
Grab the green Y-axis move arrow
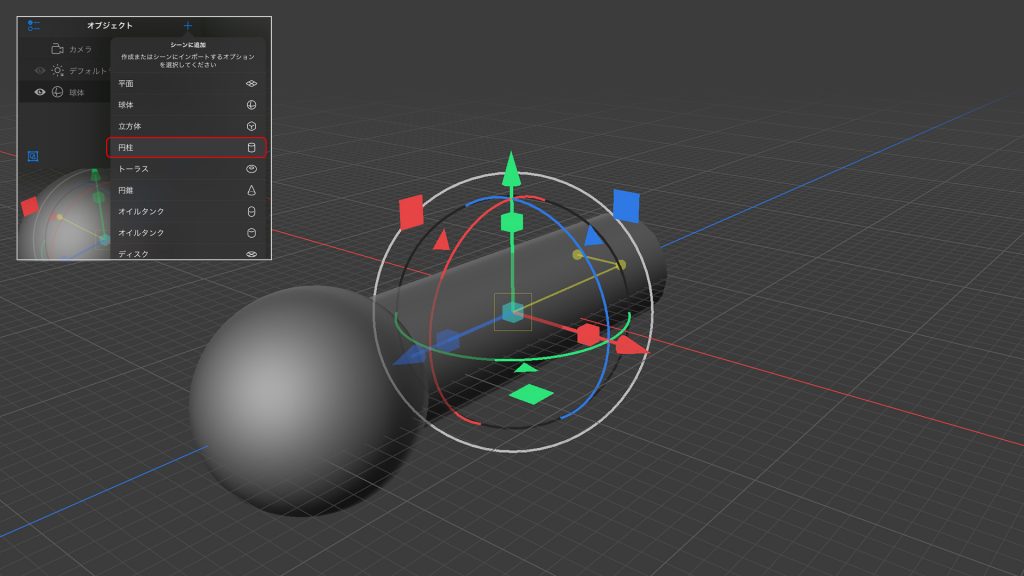click(511, 170)
